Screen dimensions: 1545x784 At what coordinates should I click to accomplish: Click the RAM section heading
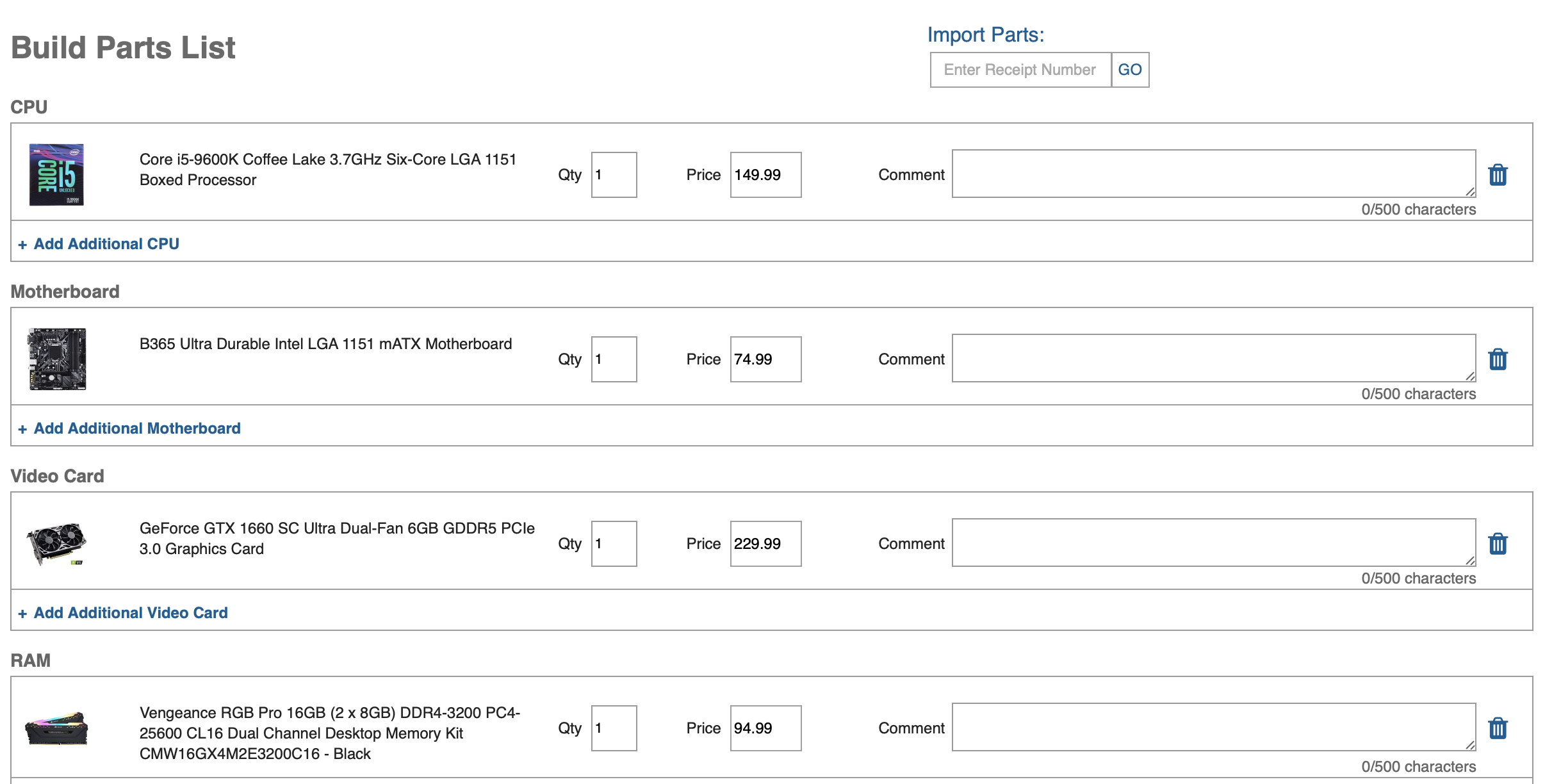(31, 660)
